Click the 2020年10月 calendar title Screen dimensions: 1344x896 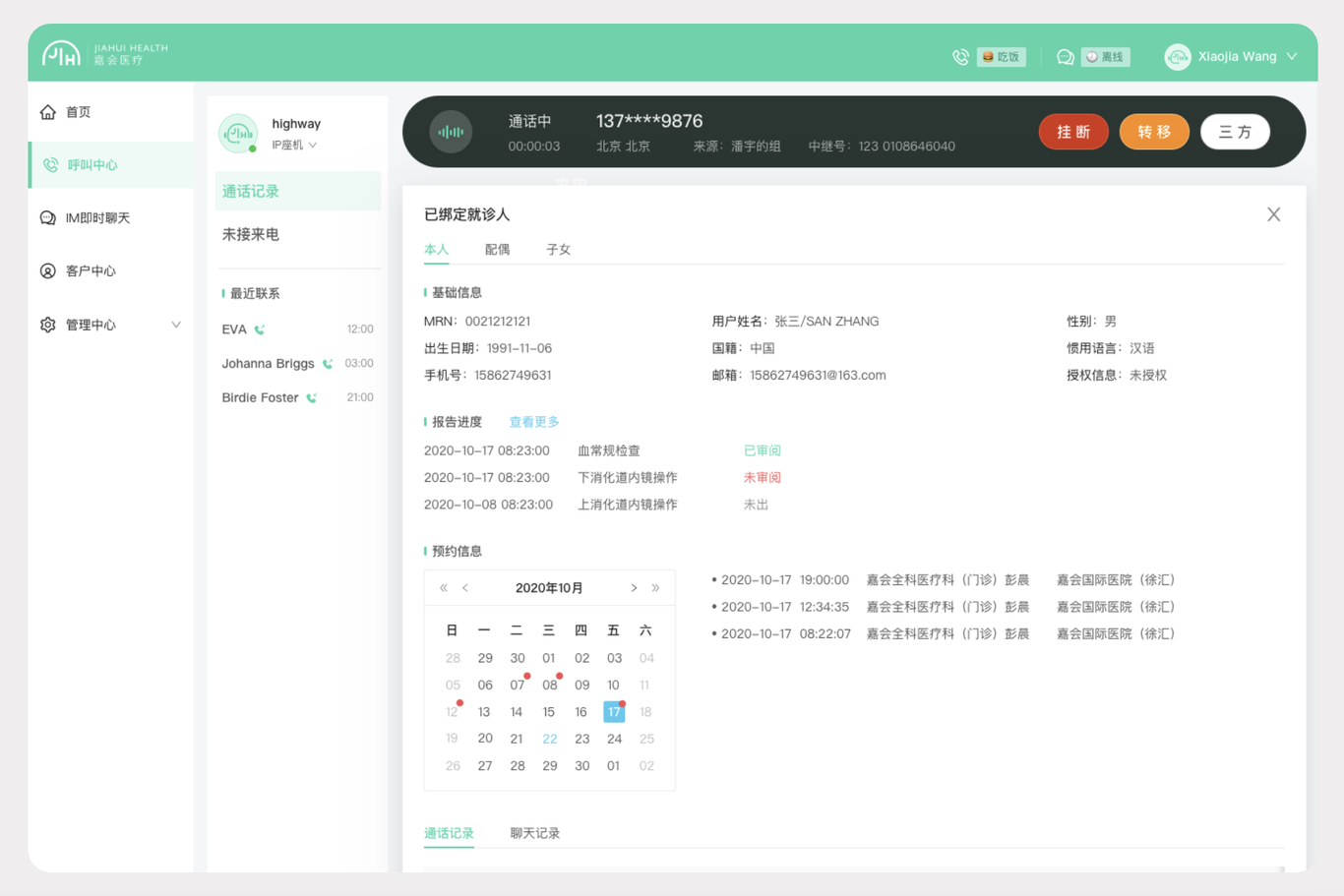(549, 588)
